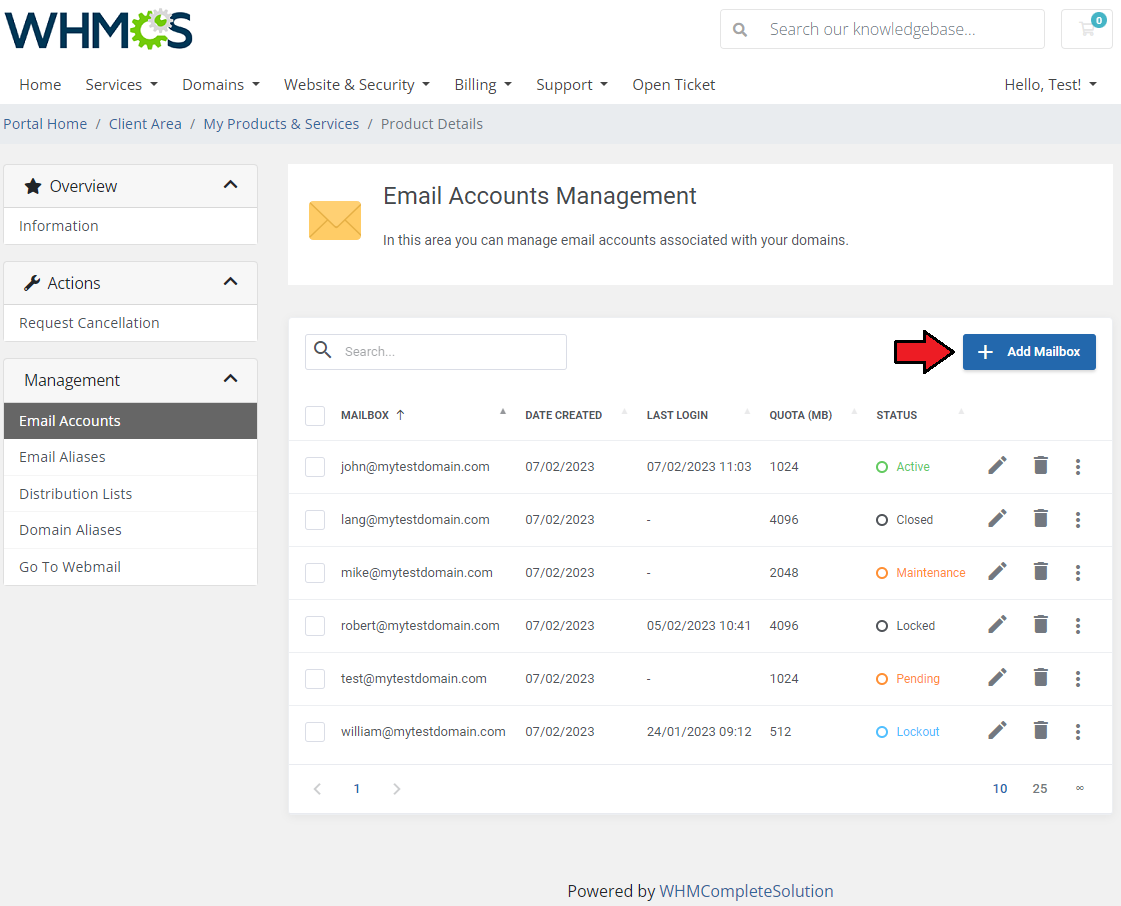Image resolution: width=1121 pixels, height=906 pixels.
Task: Click the mailbox table search magnifier icon
Action: coord(323,350)
